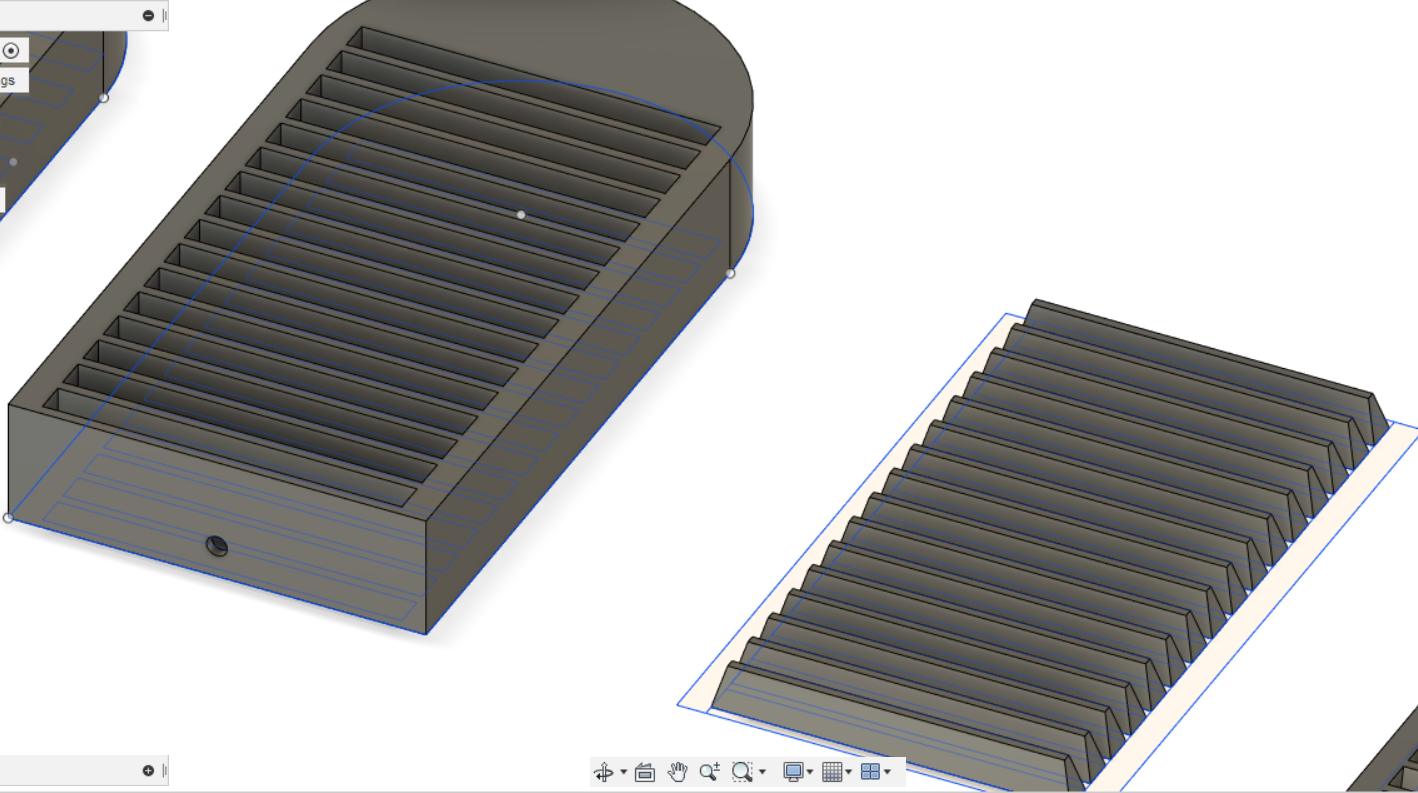Click the small hole on the box front face

216,546
